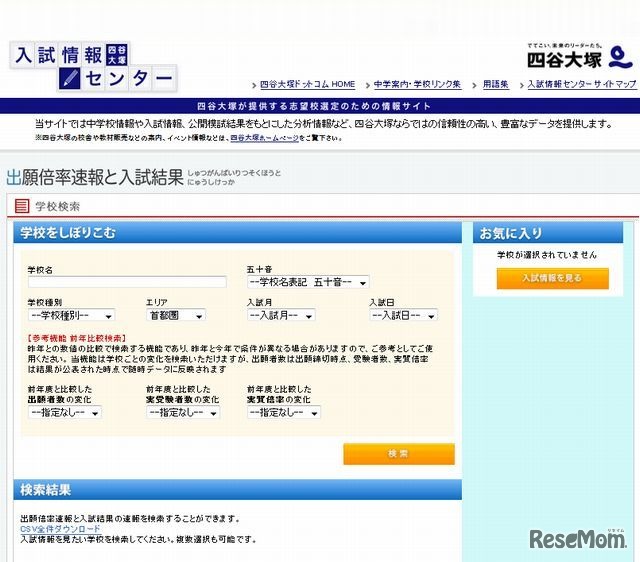Open the 用語集 link
Screen dimensions: 640x562
click(496, 84)
